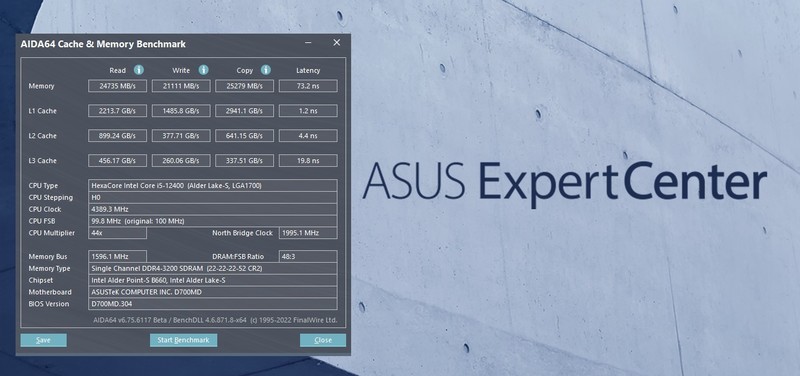Select the Memory Write value field
The width and height of the screenshot is (800, 376).
[x=181, y=86]
